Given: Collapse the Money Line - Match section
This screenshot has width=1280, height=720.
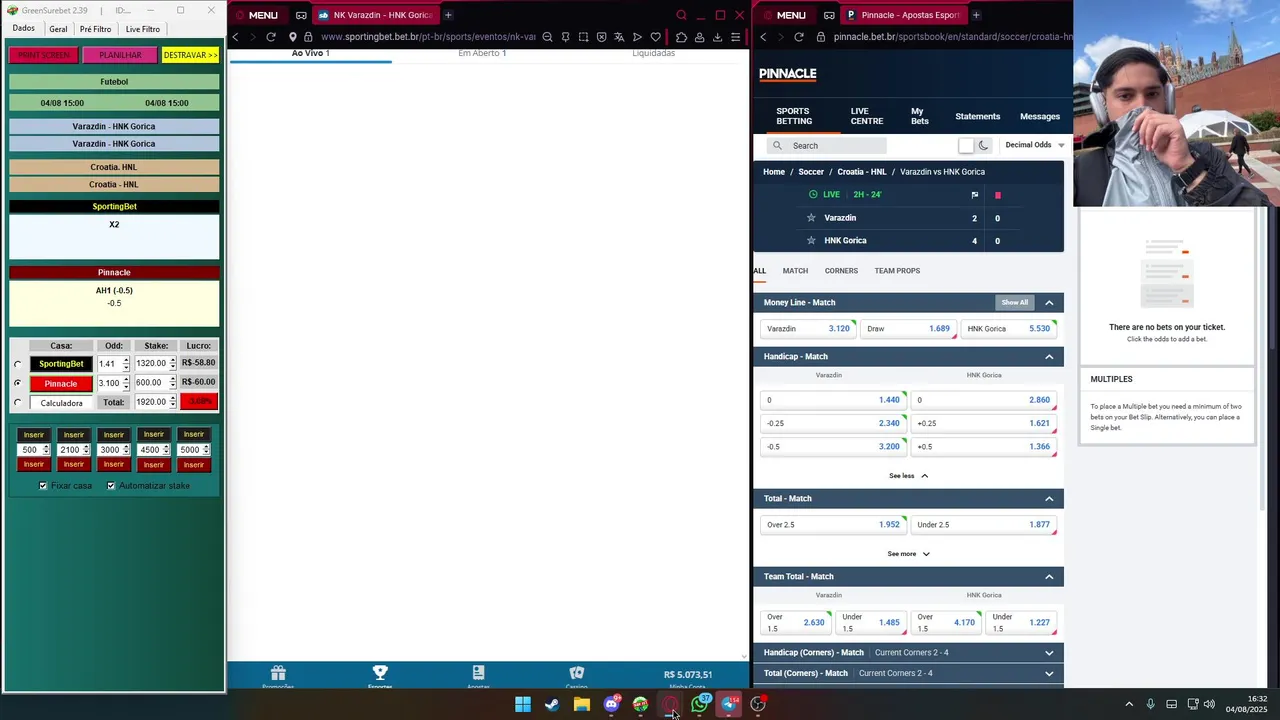Looking at the screenshot, I should pos(1049,303).
